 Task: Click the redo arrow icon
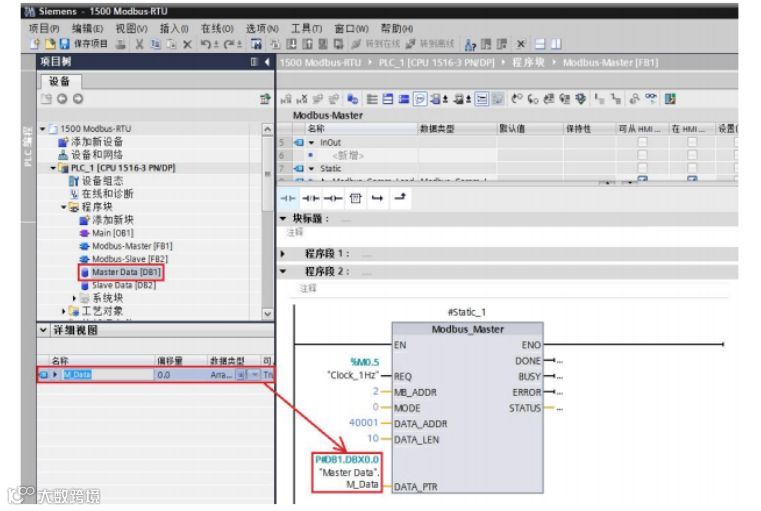[x=230, y=45]
